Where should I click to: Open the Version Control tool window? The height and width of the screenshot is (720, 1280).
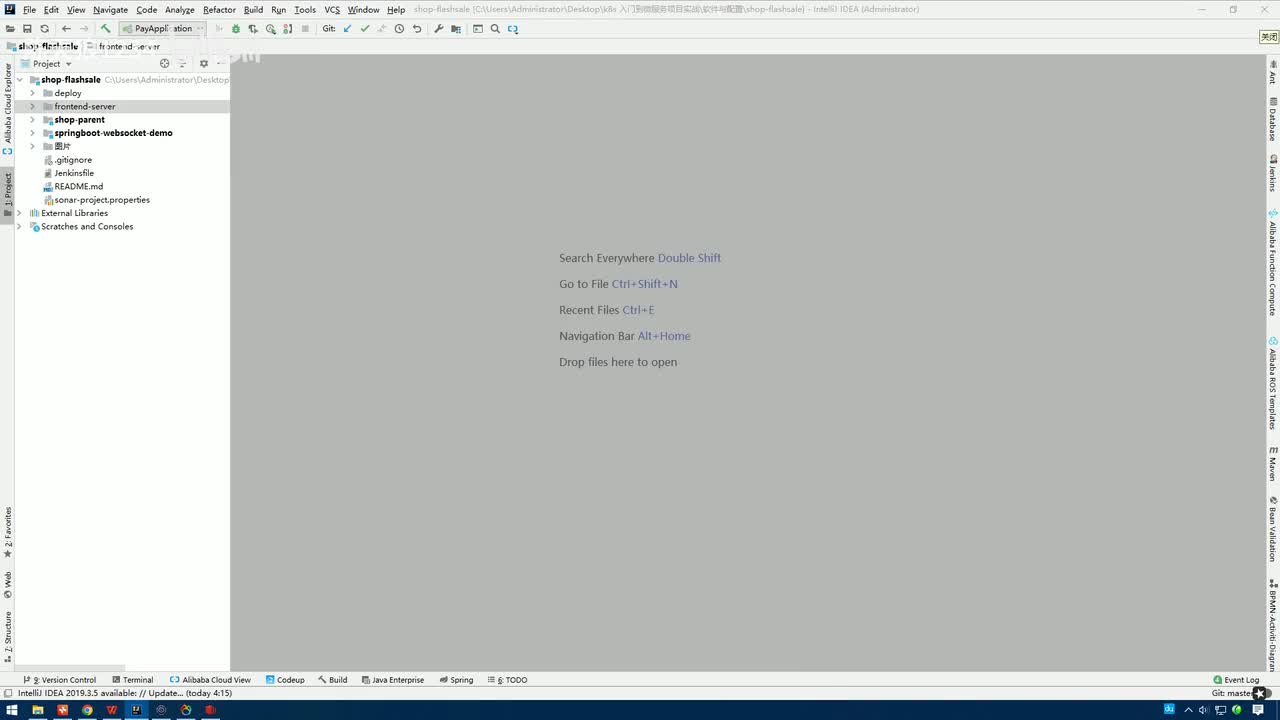(60, 680)
